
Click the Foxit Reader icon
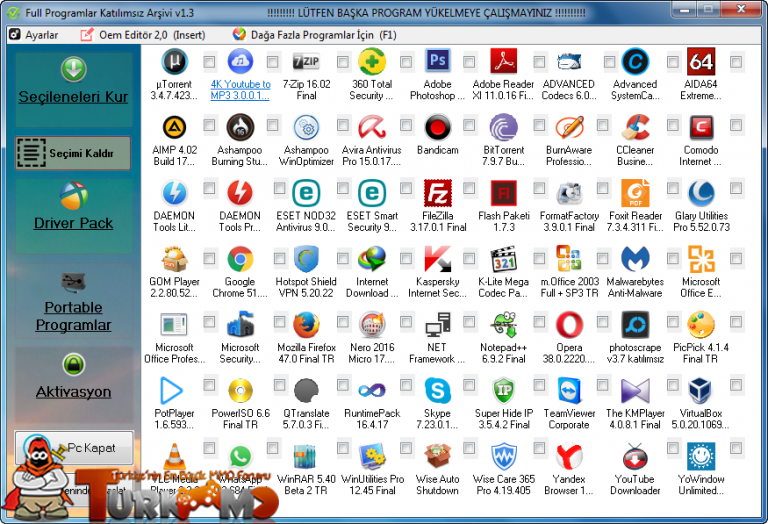coord(635,193)
